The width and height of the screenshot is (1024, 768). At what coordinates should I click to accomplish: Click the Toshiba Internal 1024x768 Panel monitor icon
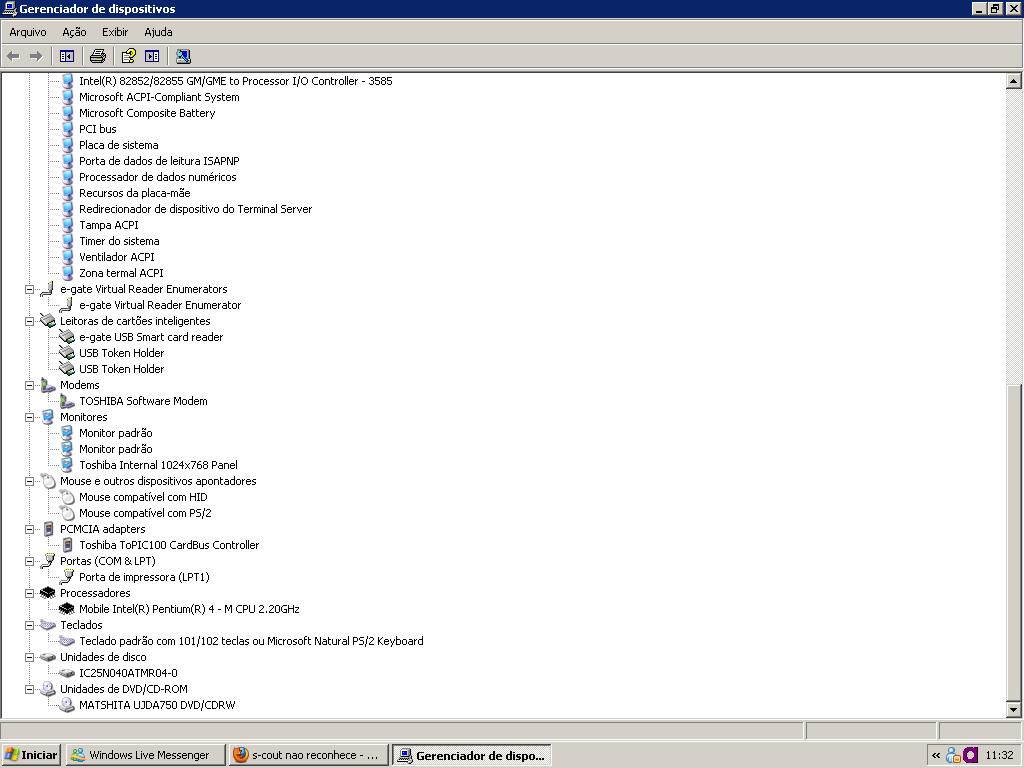(x=67, y=465)
